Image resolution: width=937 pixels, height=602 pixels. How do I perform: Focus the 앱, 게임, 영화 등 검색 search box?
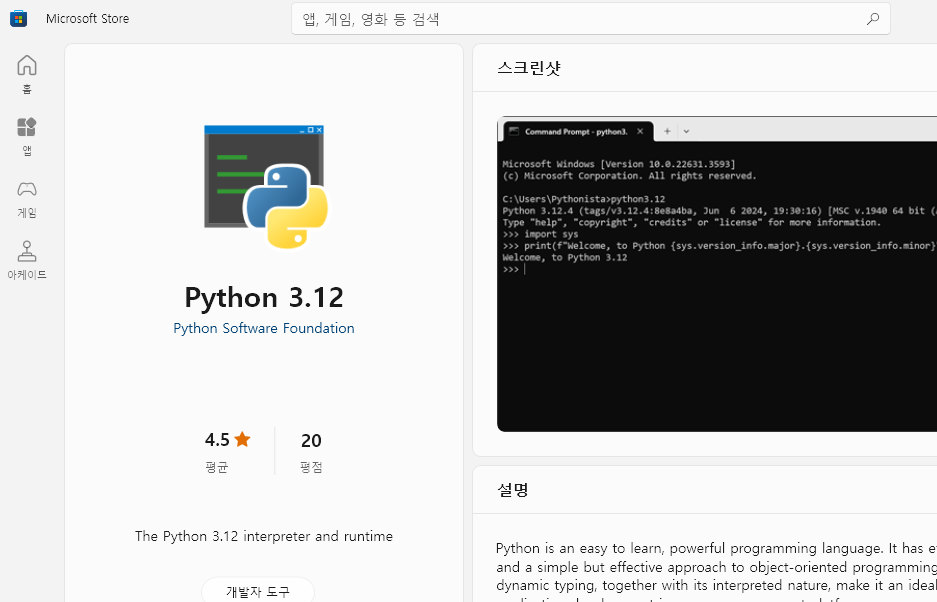click(590, 19)
